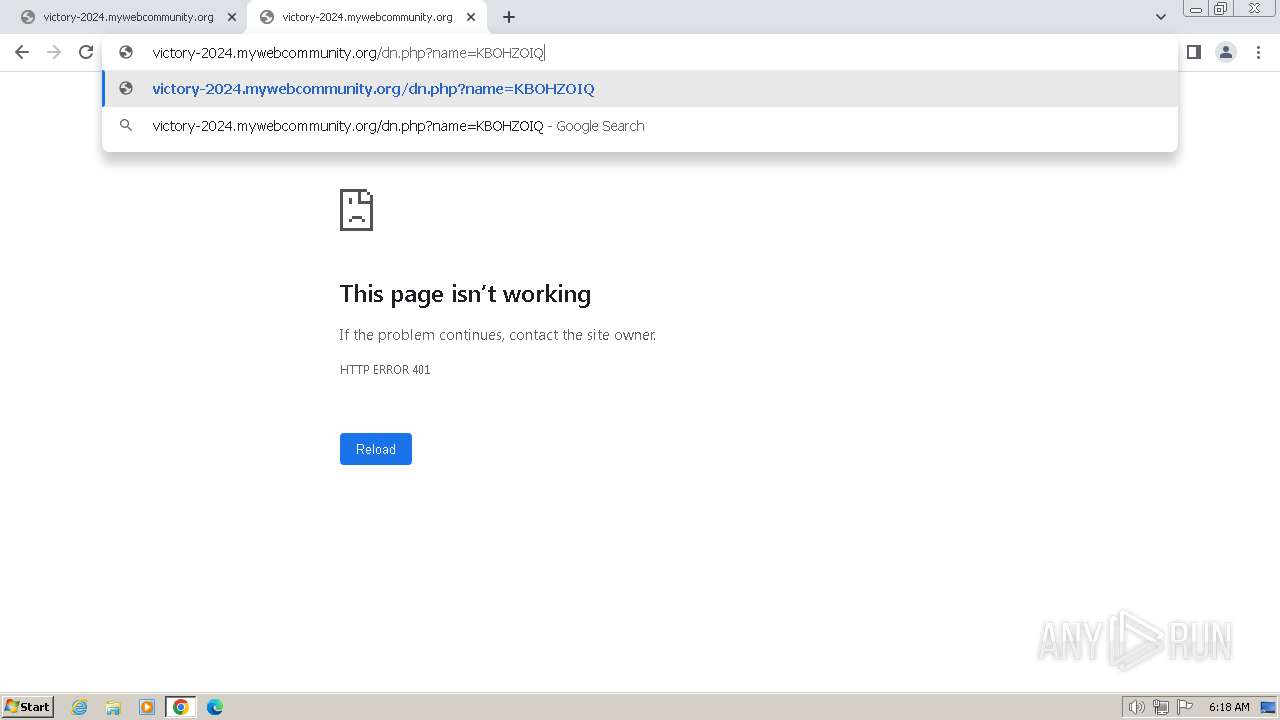1280x720 pixels.
Task: Click the Chrome taskbar icon
Action: click(181, 707)
